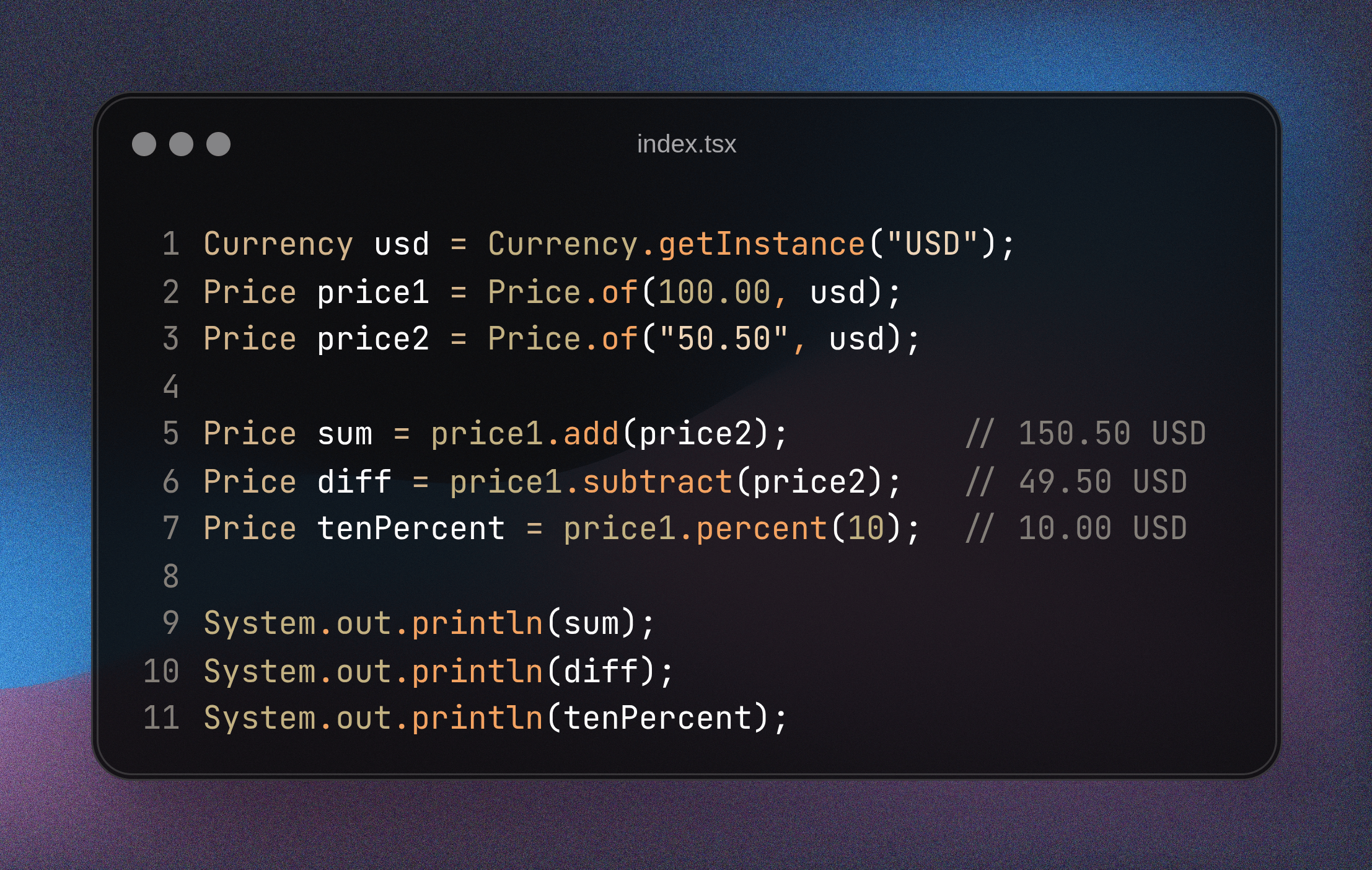
Task: Click line number 11 in the gutter
Action: [x=162, y=718]
